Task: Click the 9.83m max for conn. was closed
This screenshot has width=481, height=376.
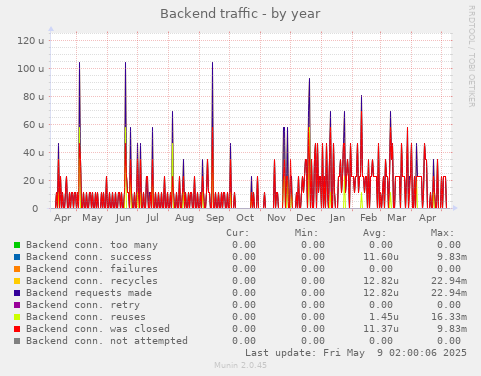Action: pos(452,329)
